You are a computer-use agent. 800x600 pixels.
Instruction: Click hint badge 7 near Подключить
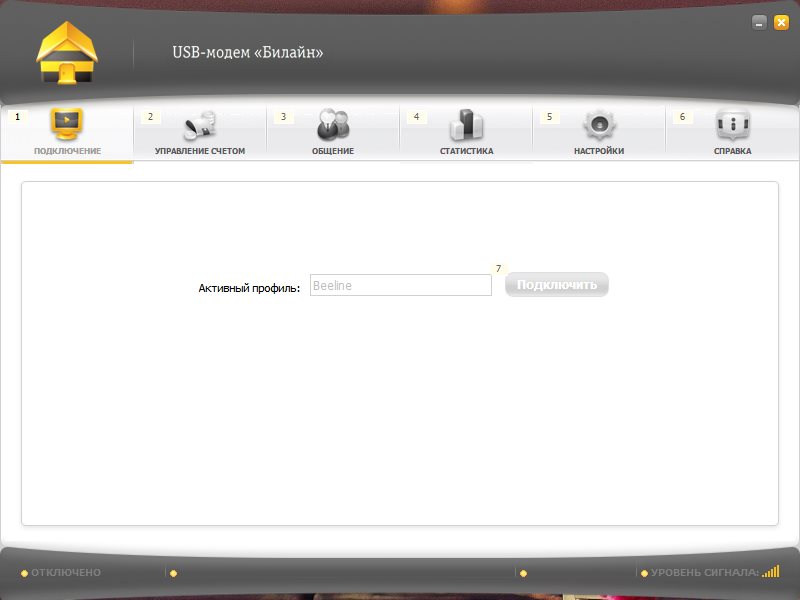pyautogui.click(x=498, y=269)
